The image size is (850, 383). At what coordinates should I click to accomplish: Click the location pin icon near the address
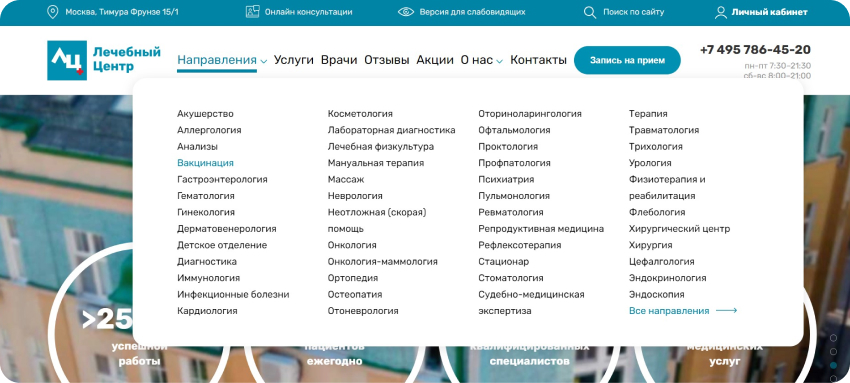53,12
